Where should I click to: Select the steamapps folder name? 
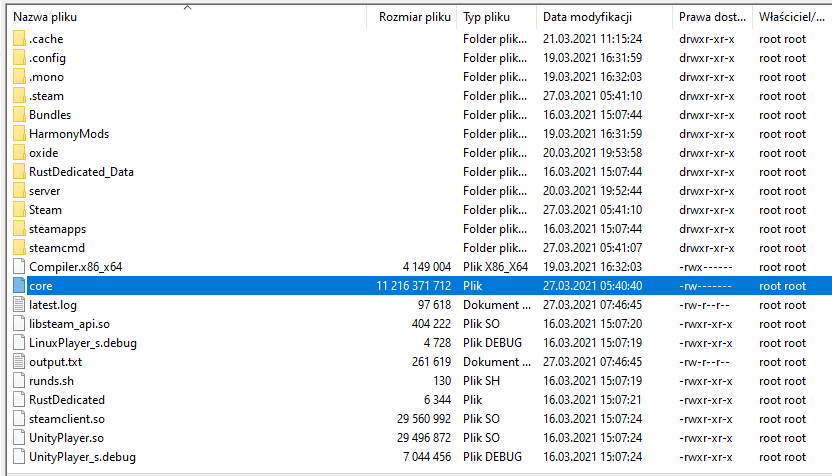pyautogui.click(x=57, y=229)
